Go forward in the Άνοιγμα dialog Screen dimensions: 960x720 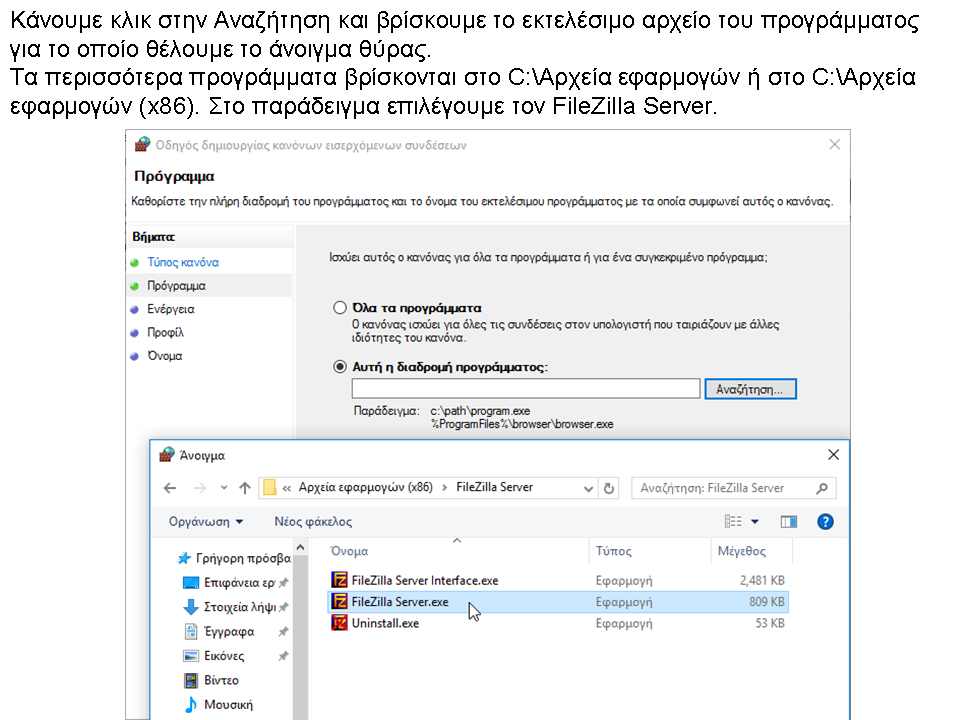[x=200, y=488]
